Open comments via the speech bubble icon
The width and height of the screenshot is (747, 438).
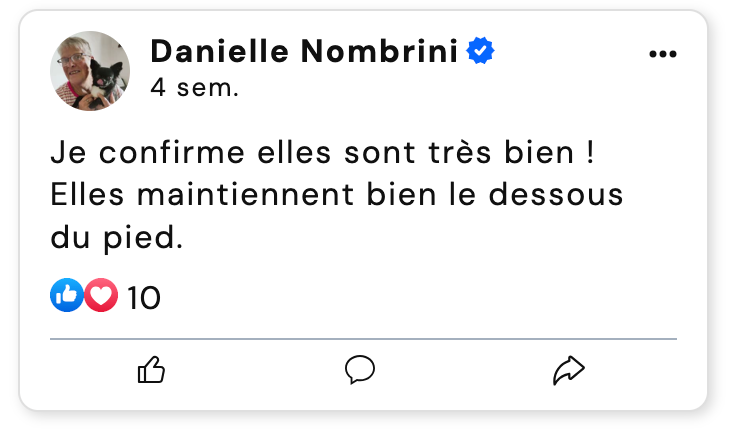pyautogui.click(x=360, y=371)
